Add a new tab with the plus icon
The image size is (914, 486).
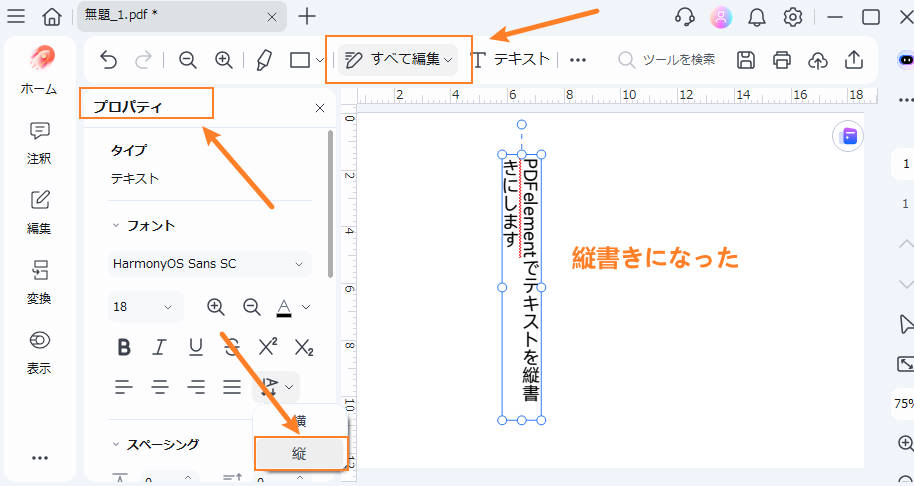point(306,16)
